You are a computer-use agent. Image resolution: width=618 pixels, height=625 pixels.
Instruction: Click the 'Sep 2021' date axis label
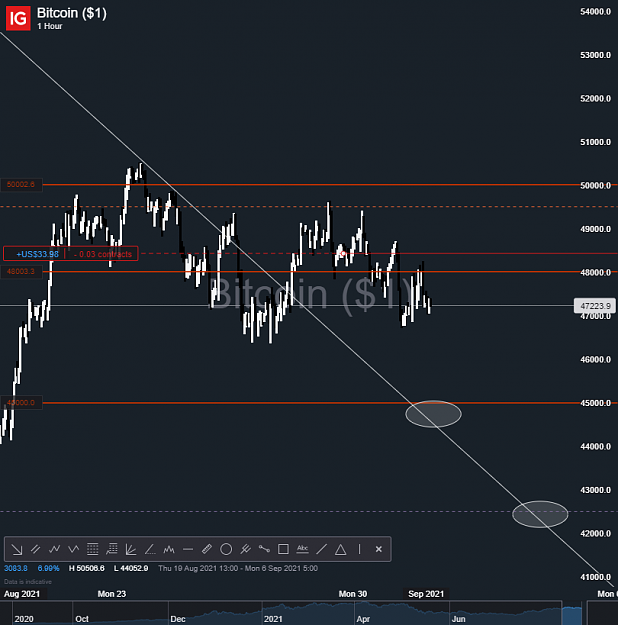(426, 594)
